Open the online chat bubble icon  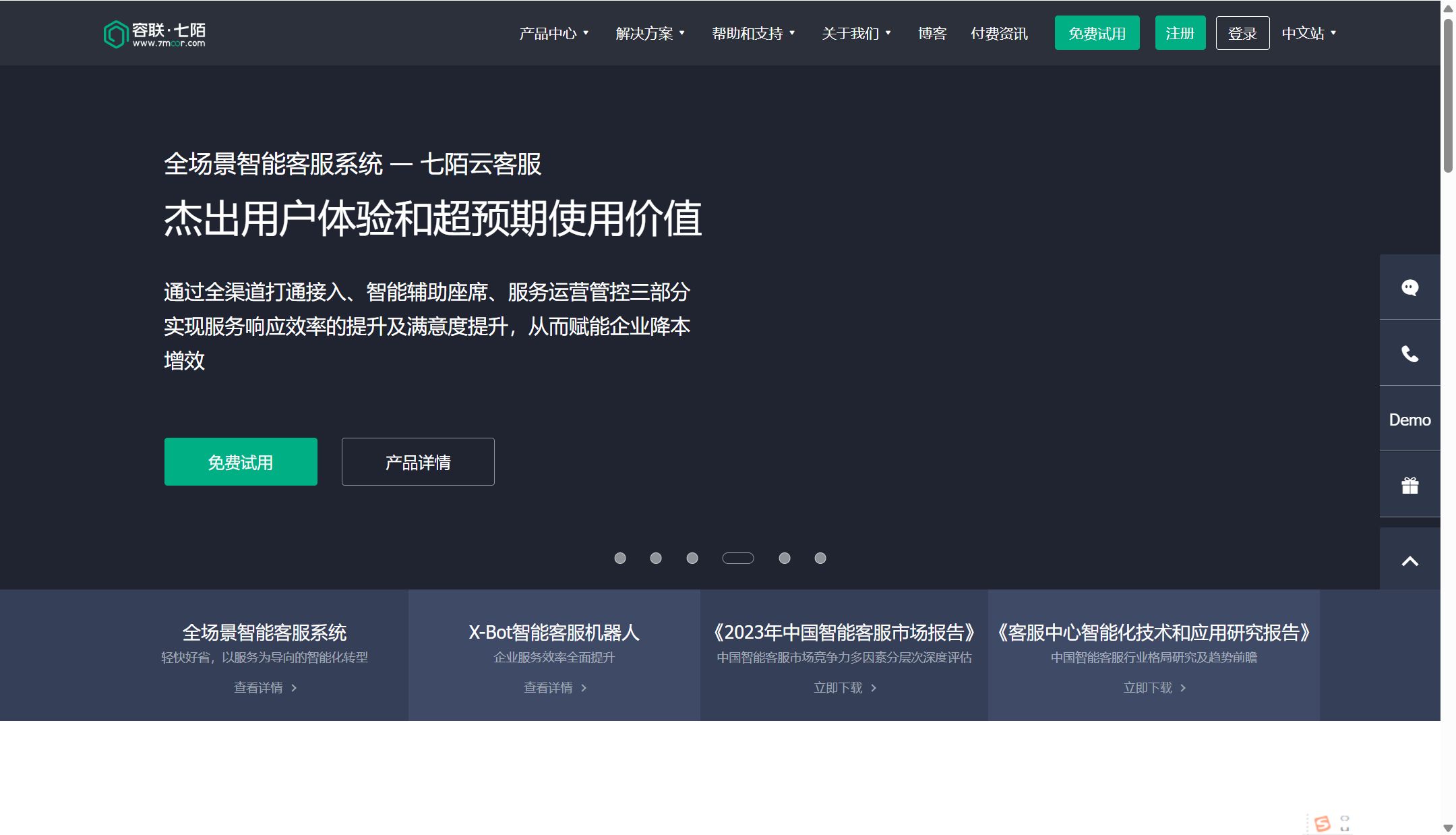coord(1410,287)
